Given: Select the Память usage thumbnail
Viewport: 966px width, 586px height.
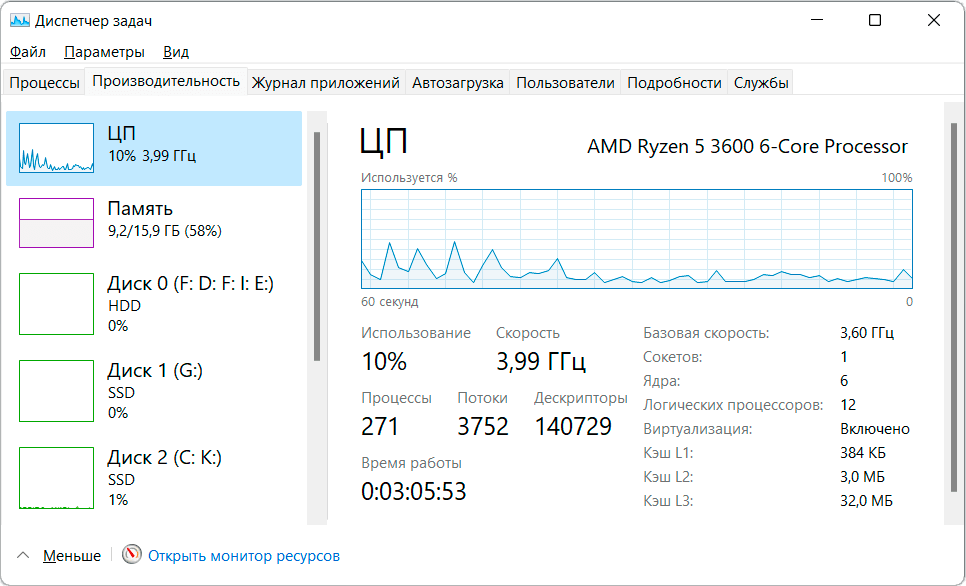Looking at the screenshot, I should 56,222.
